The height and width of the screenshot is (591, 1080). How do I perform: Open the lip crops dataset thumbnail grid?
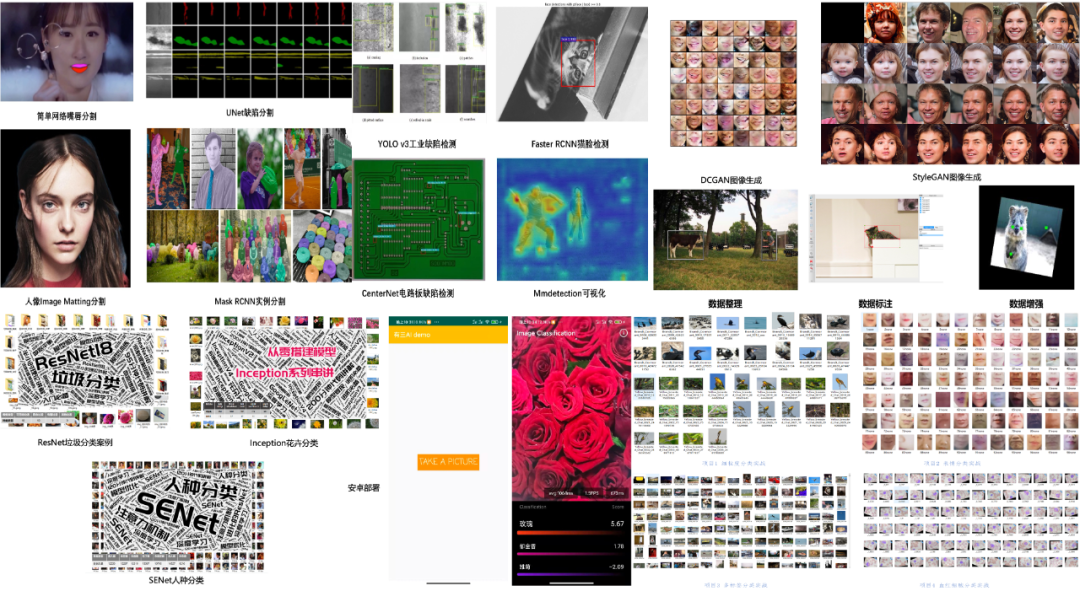(x=969, y=384)
